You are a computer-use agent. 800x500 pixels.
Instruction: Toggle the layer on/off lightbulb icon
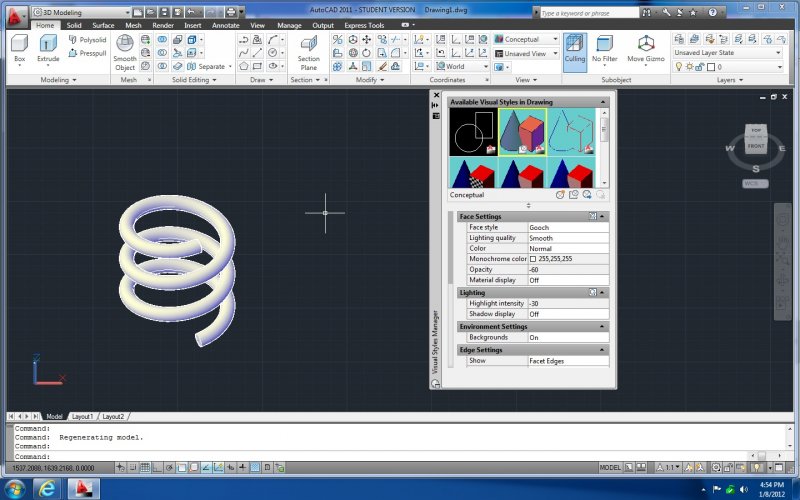[680, 66]
